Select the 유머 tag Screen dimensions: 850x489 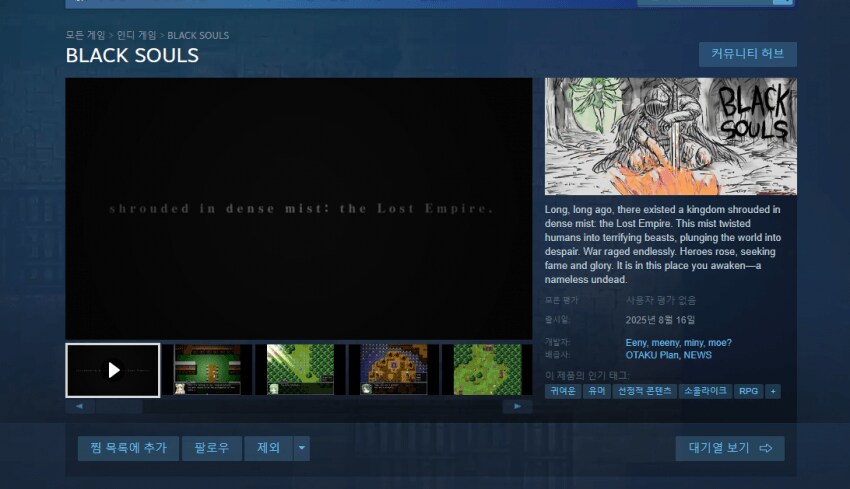point(597,391)
